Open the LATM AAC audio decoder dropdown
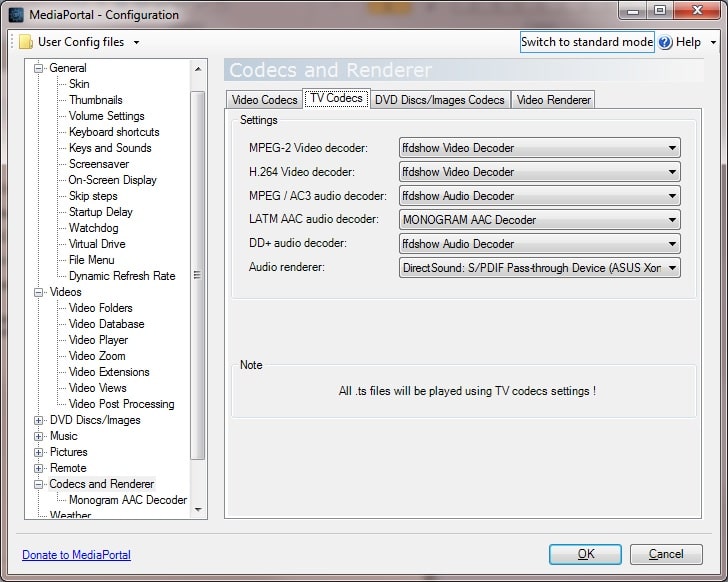This screenshot has height=582, width=728. (540, 220)
